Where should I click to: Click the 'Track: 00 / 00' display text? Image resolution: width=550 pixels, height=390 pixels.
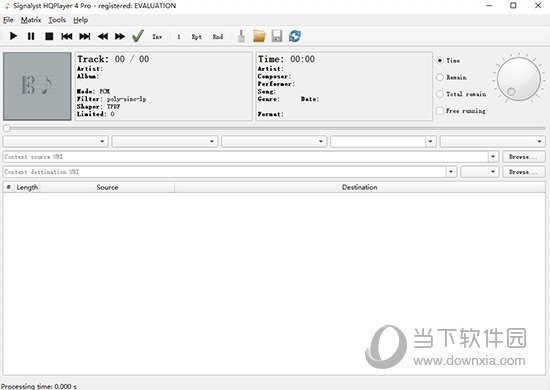tap(113, 59)
